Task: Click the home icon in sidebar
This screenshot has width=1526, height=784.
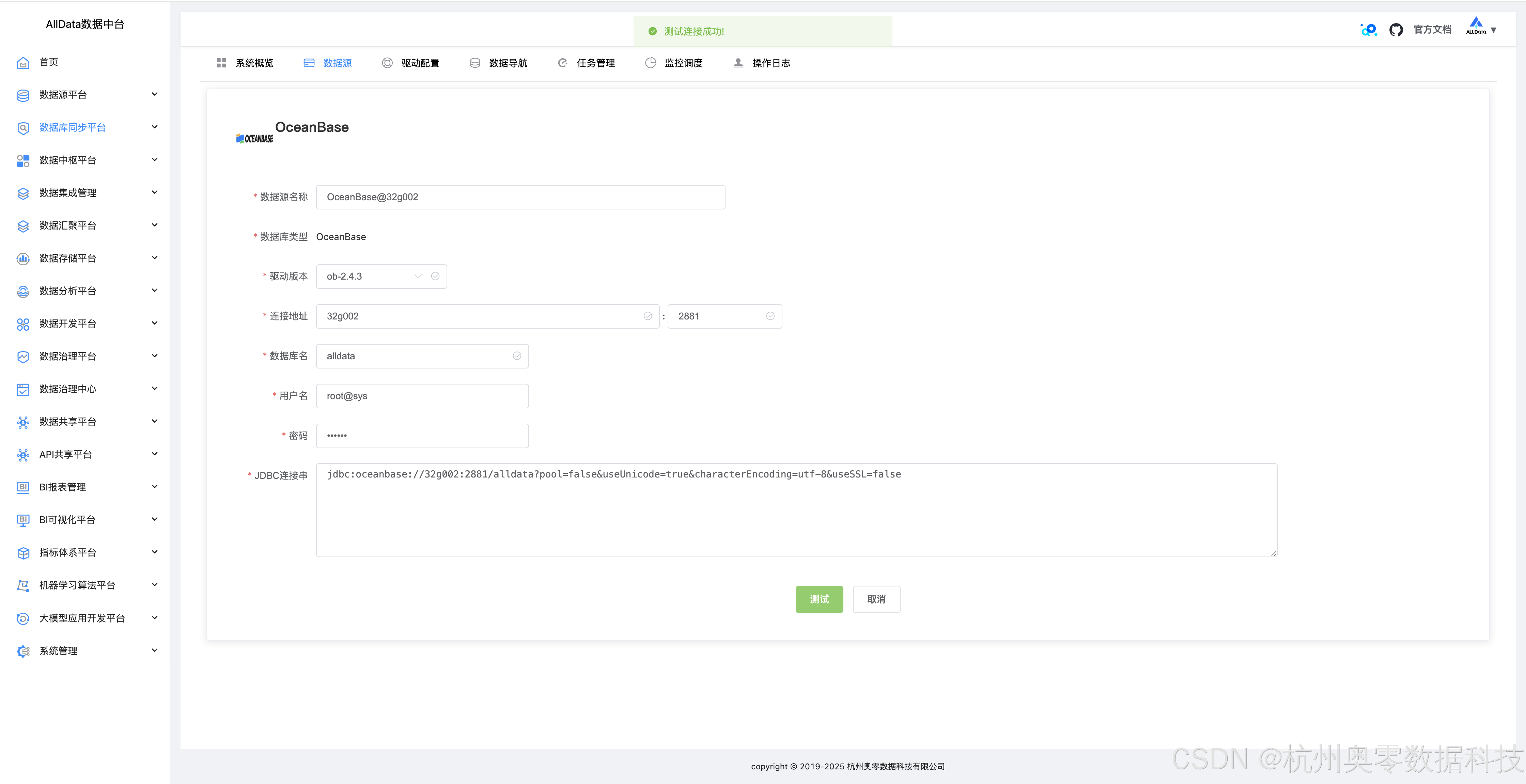Action: point(23,63)
